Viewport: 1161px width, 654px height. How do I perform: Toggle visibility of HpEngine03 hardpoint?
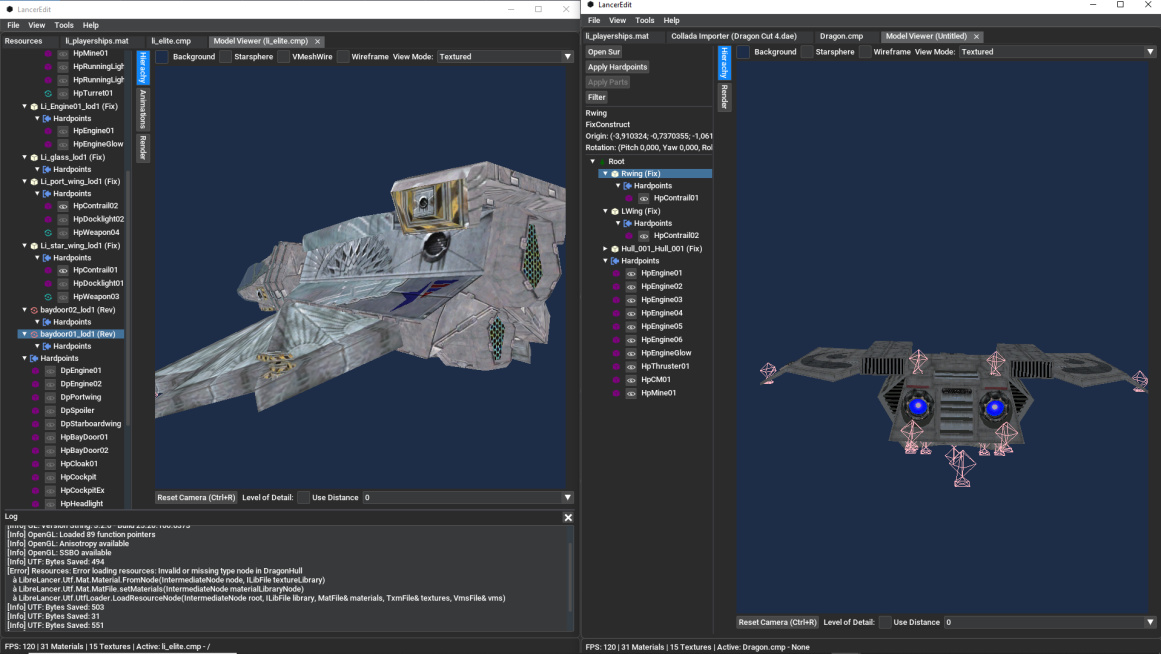631,300
